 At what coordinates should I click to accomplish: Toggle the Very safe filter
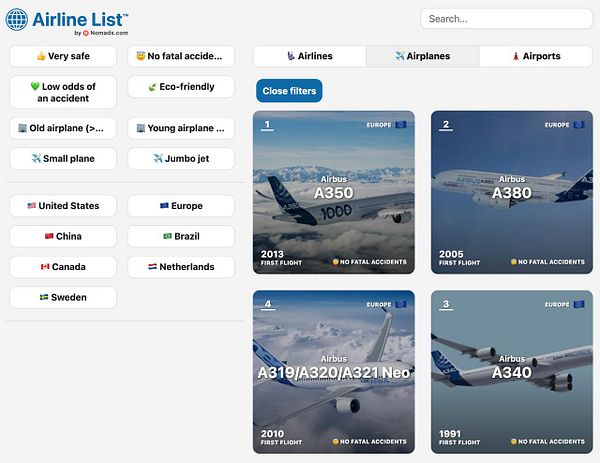tap(63, 56)
